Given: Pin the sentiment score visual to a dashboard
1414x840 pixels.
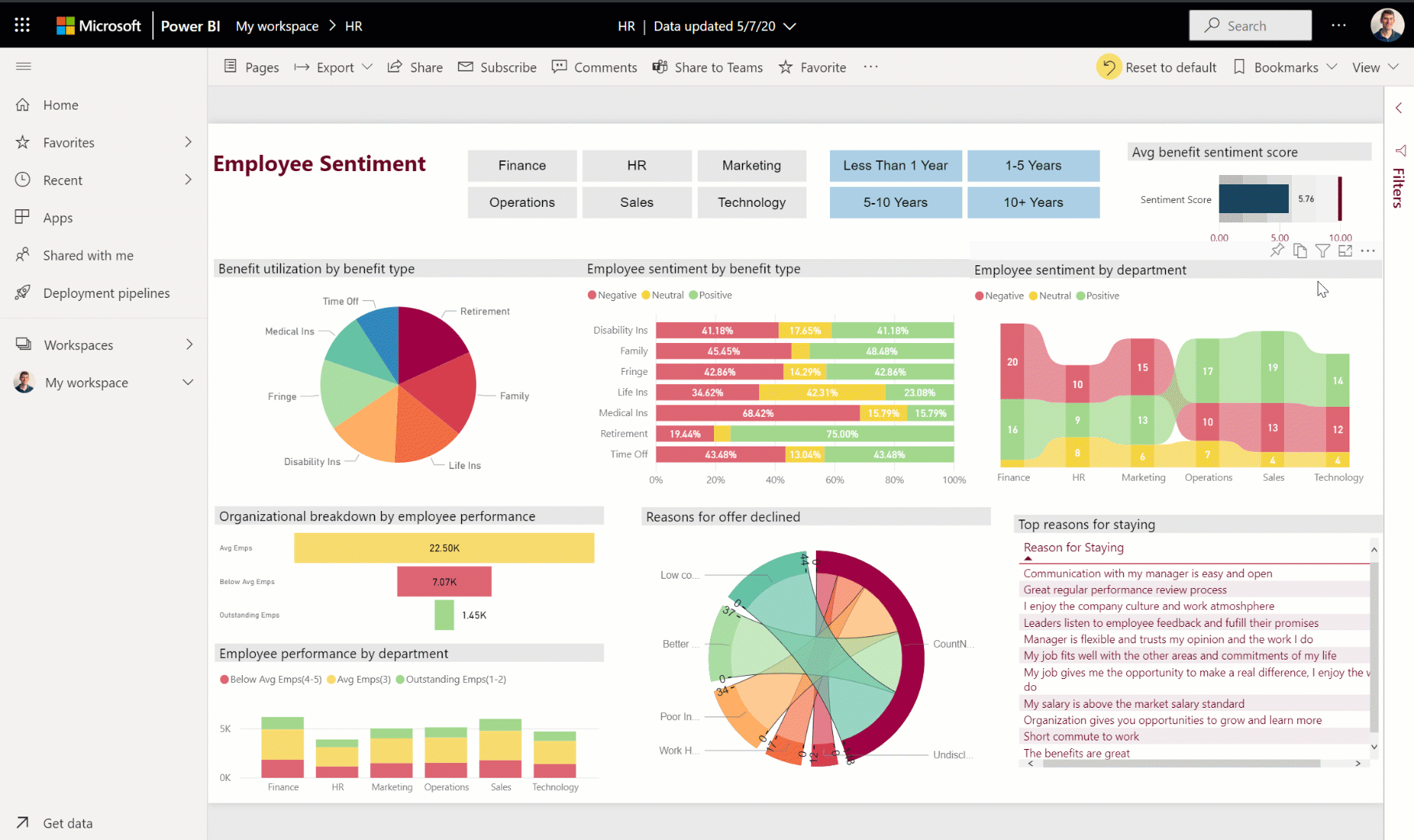Looking at the screenshot, I should (1276, 250).
